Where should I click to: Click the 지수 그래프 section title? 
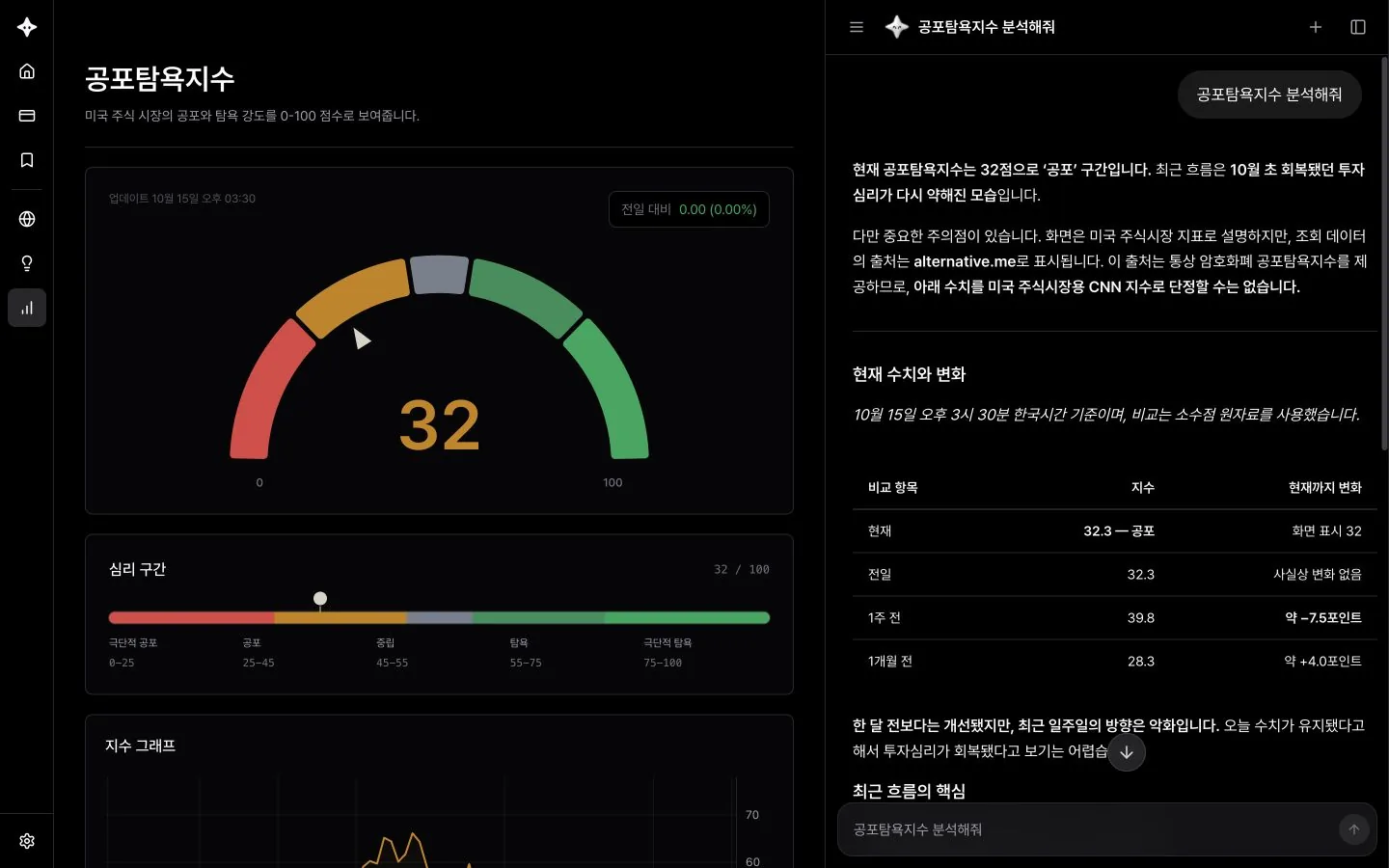141,746
